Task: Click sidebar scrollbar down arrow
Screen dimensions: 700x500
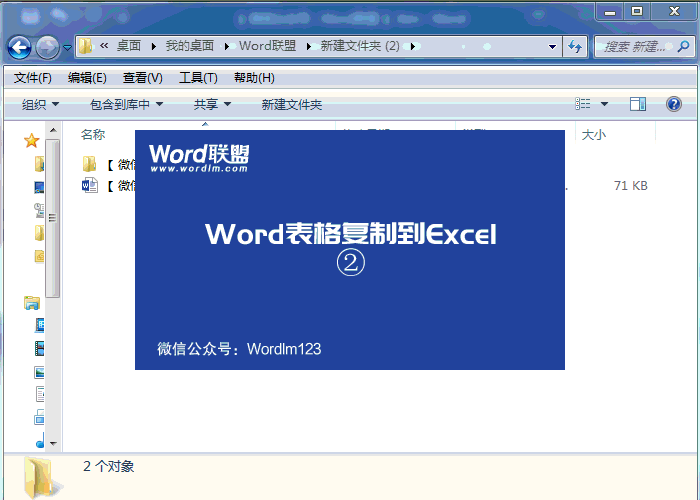Action: coord(53,443)
